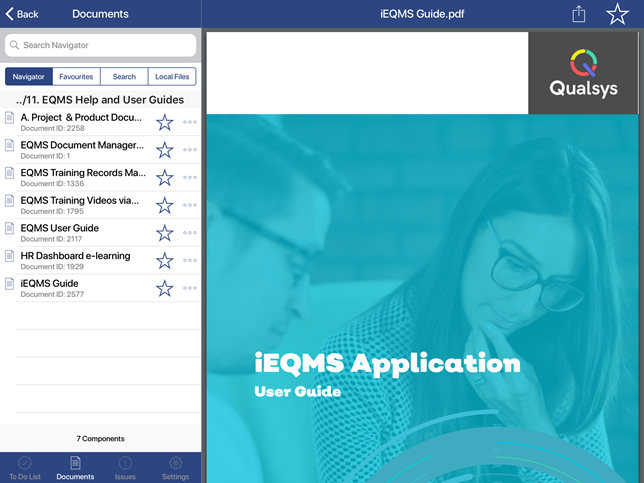Show more options for iEQMS Guide
Image resolution: width=644 pixels, height=483 pixels.
pyautogui.click(x=190, y=288)
